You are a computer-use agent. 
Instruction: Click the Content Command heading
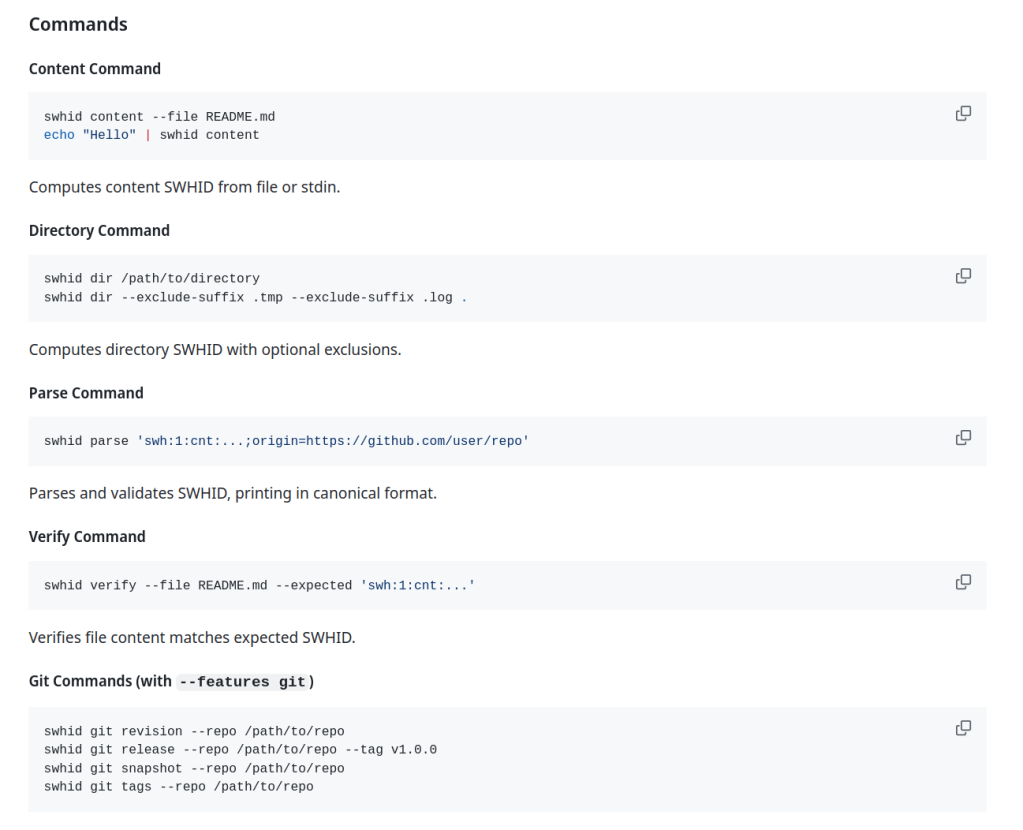point(95,69)
